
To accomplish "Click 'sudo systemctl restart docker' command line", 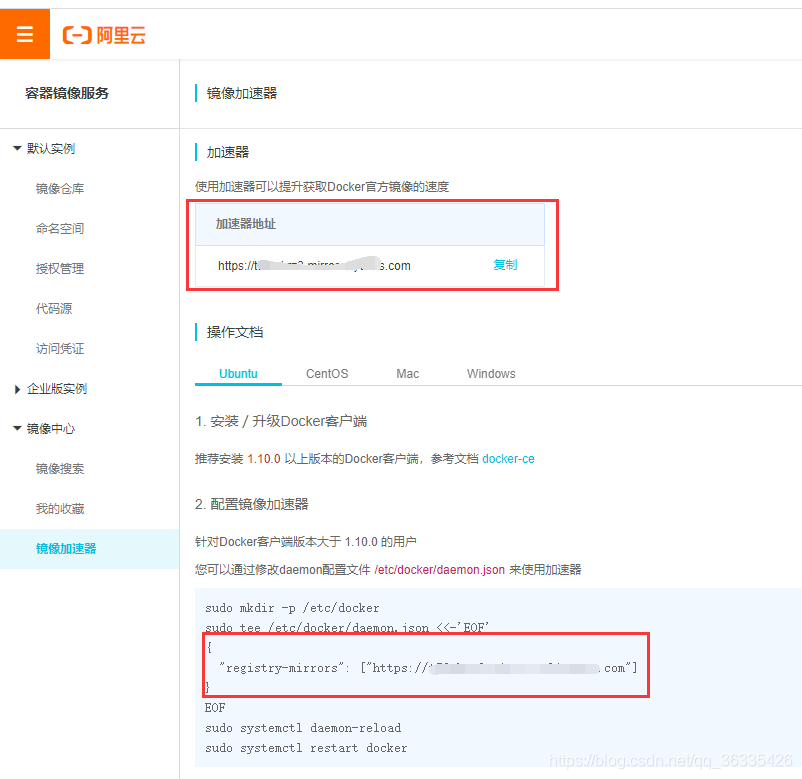I will pyautogui.click(x=306, y=748).
